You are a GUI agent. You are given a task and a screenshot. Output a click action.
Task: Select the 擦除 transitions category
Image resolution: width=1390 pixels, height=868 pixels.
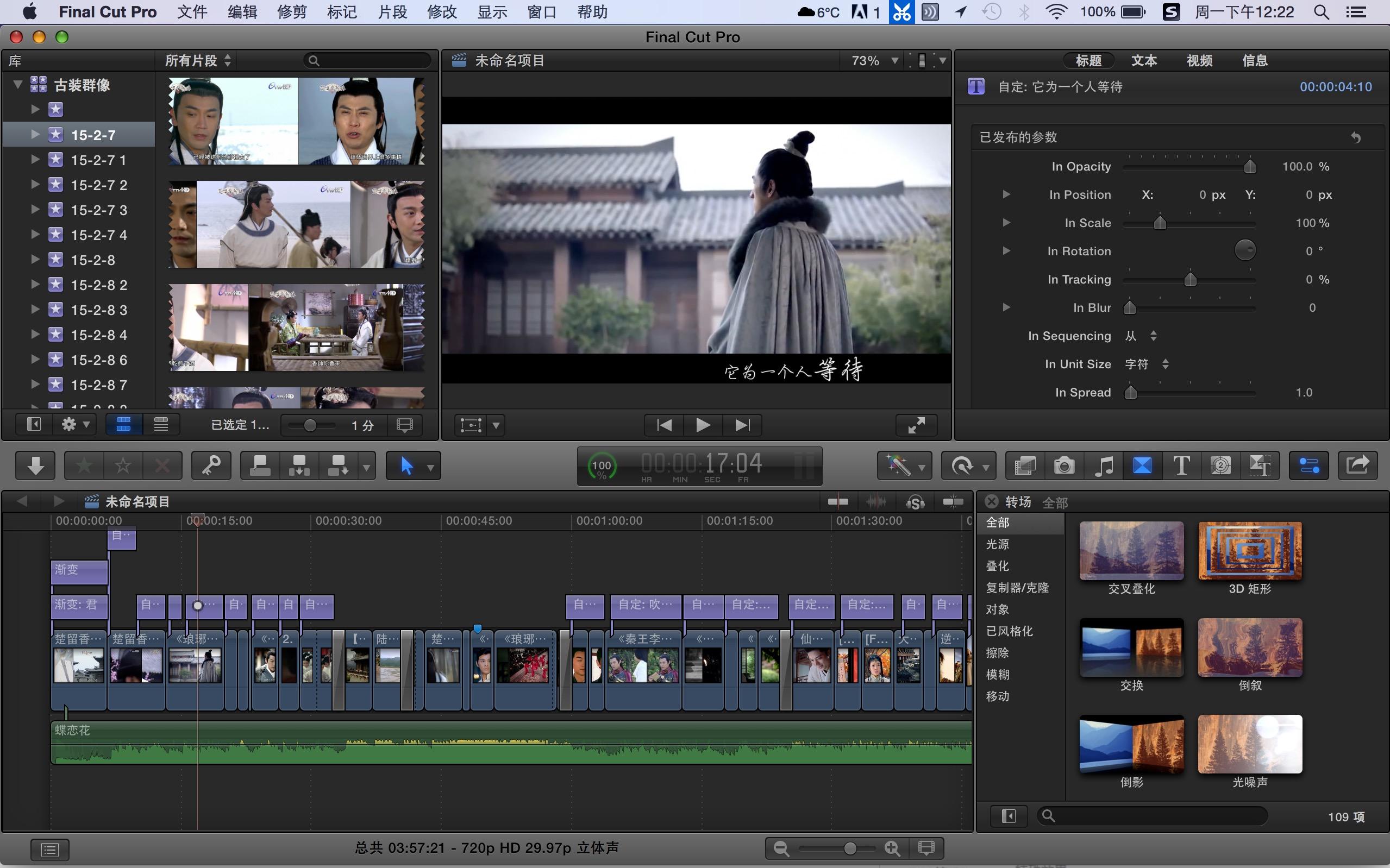[x=997, y=653]
